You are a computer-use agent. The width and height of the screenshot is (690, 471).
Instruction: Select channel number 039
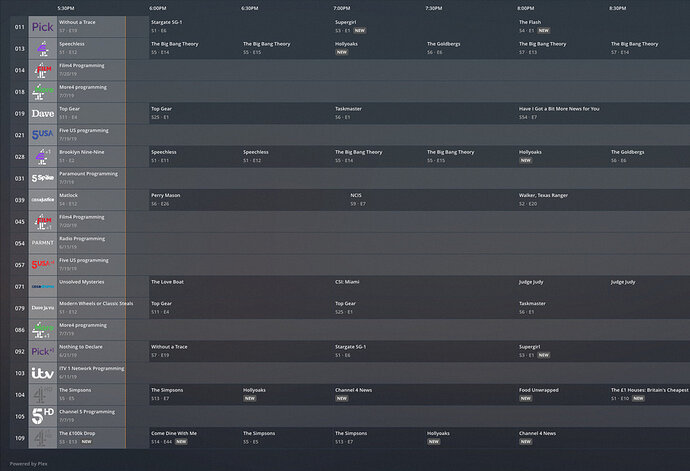20,200
